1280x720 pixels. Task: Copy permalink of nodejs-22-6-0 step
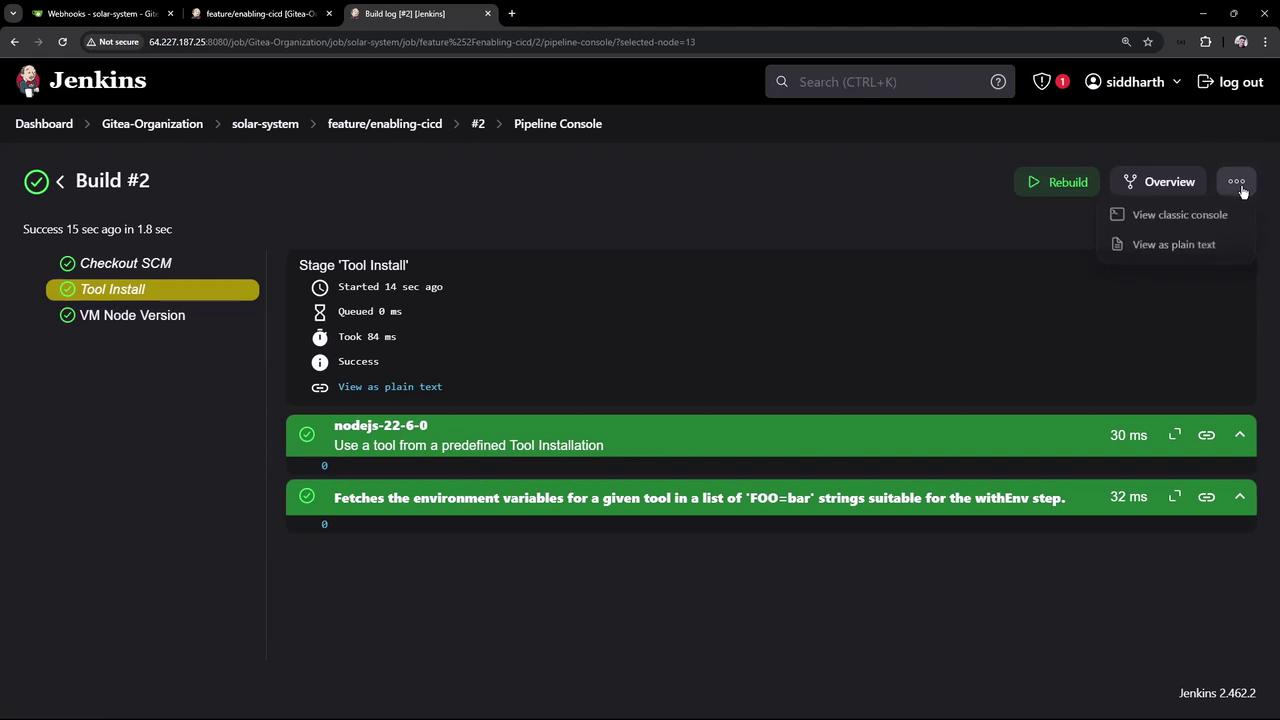1207,435
